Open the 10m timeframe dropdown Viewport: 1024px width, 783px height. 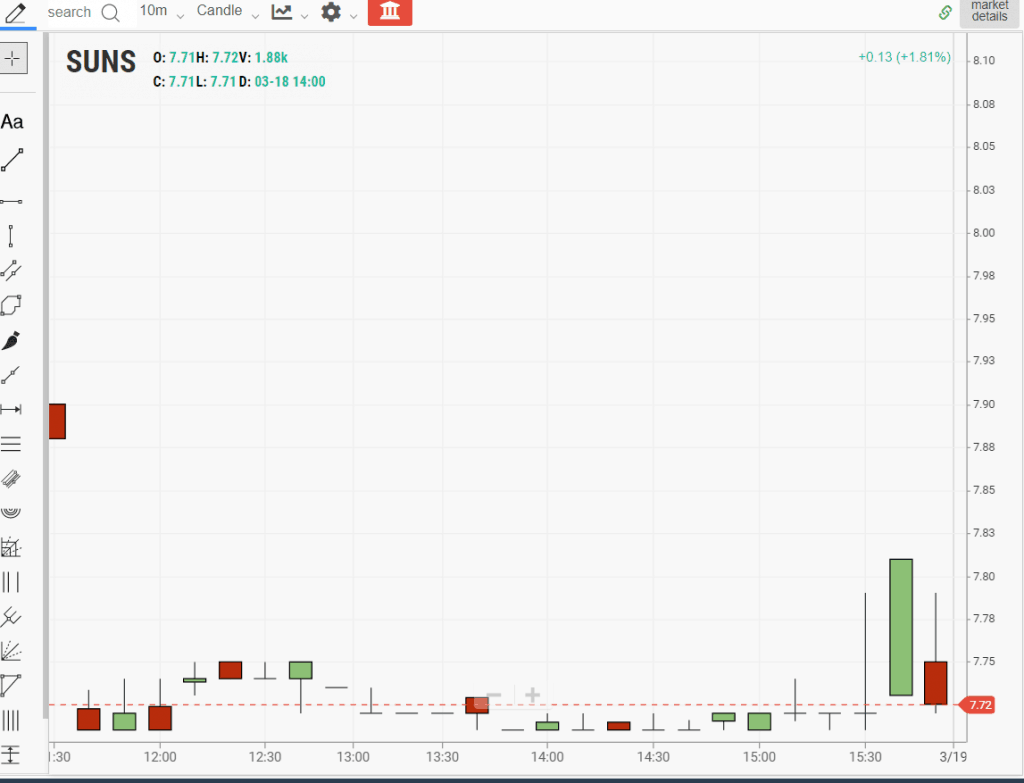coord(161,12)
